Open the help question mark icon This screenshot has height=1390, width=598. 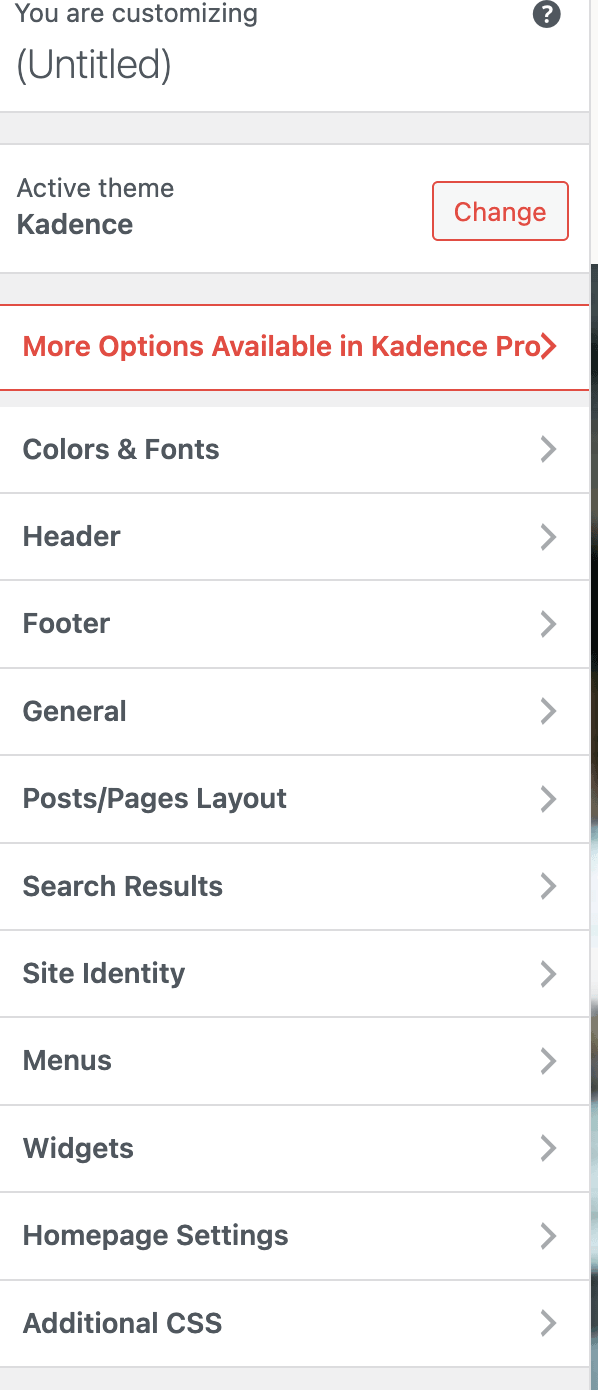(546, 15)
